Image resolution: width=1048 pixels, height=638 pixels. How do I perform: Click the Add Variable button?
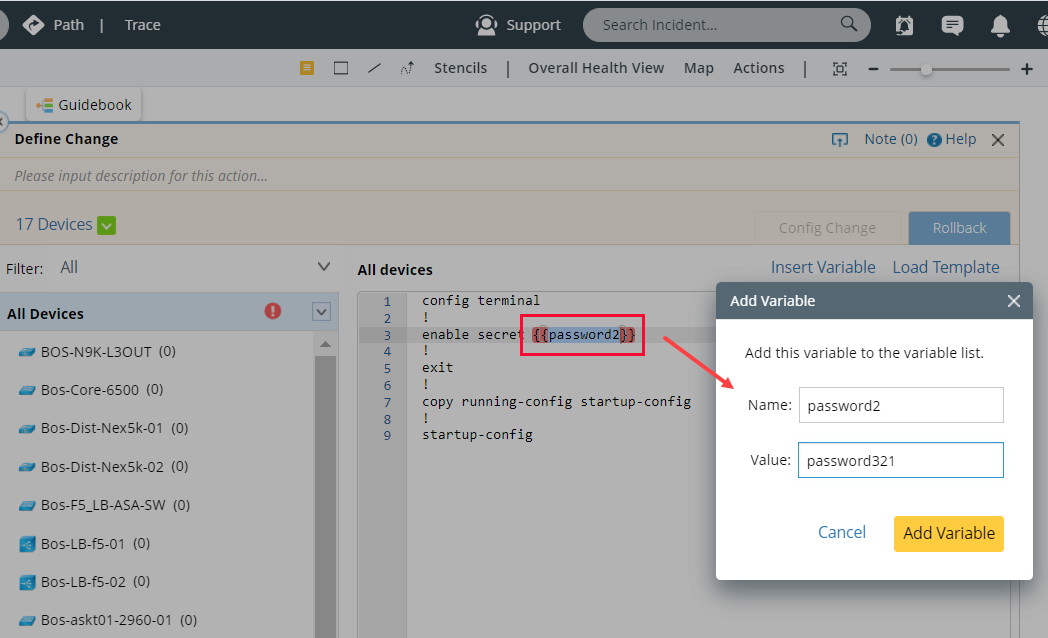948,533
